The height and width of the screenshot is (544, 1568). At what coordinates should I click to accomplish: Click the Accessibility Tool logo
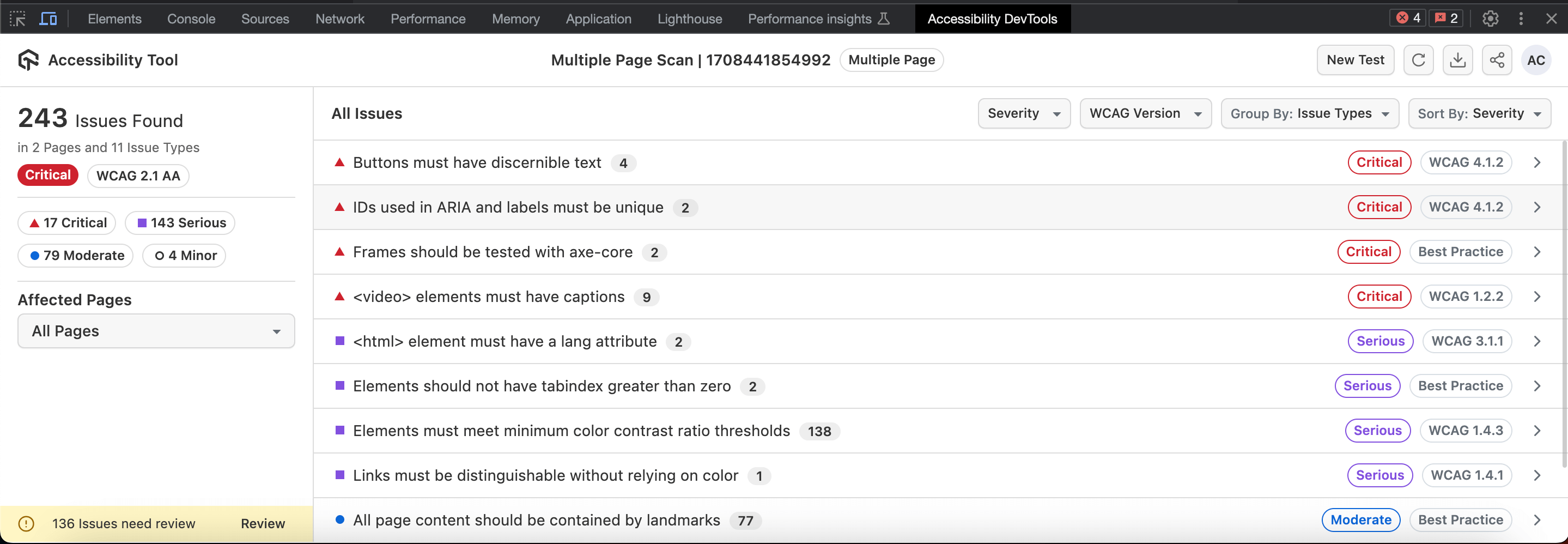click(28, 61)
